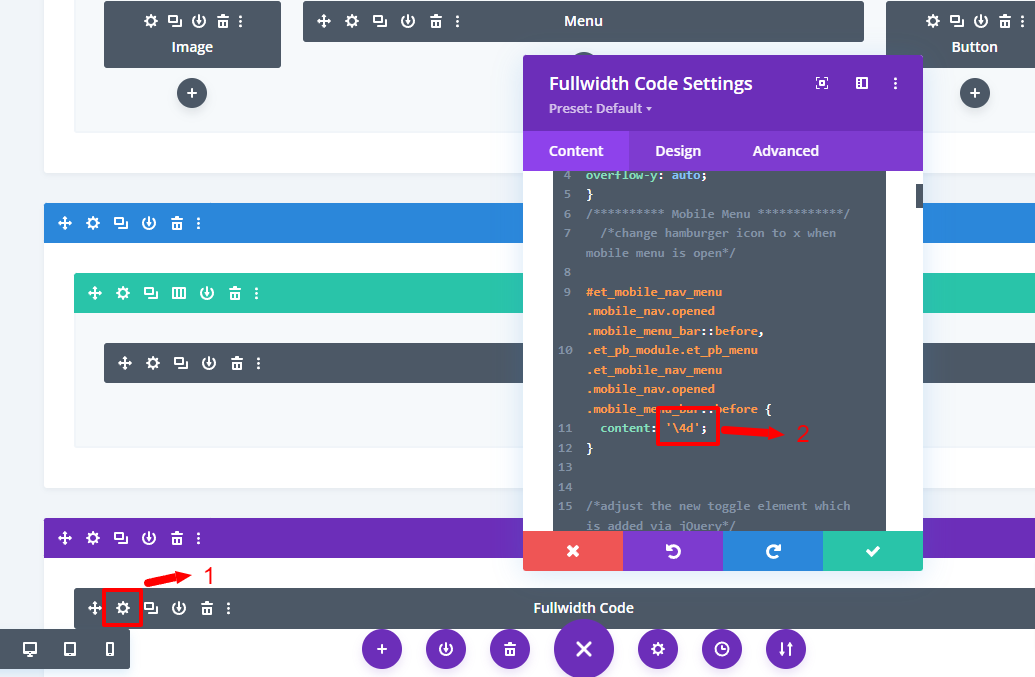Switch to the Design tab
The width and height of the screenshot is (1035, 677).
[678, 151]
